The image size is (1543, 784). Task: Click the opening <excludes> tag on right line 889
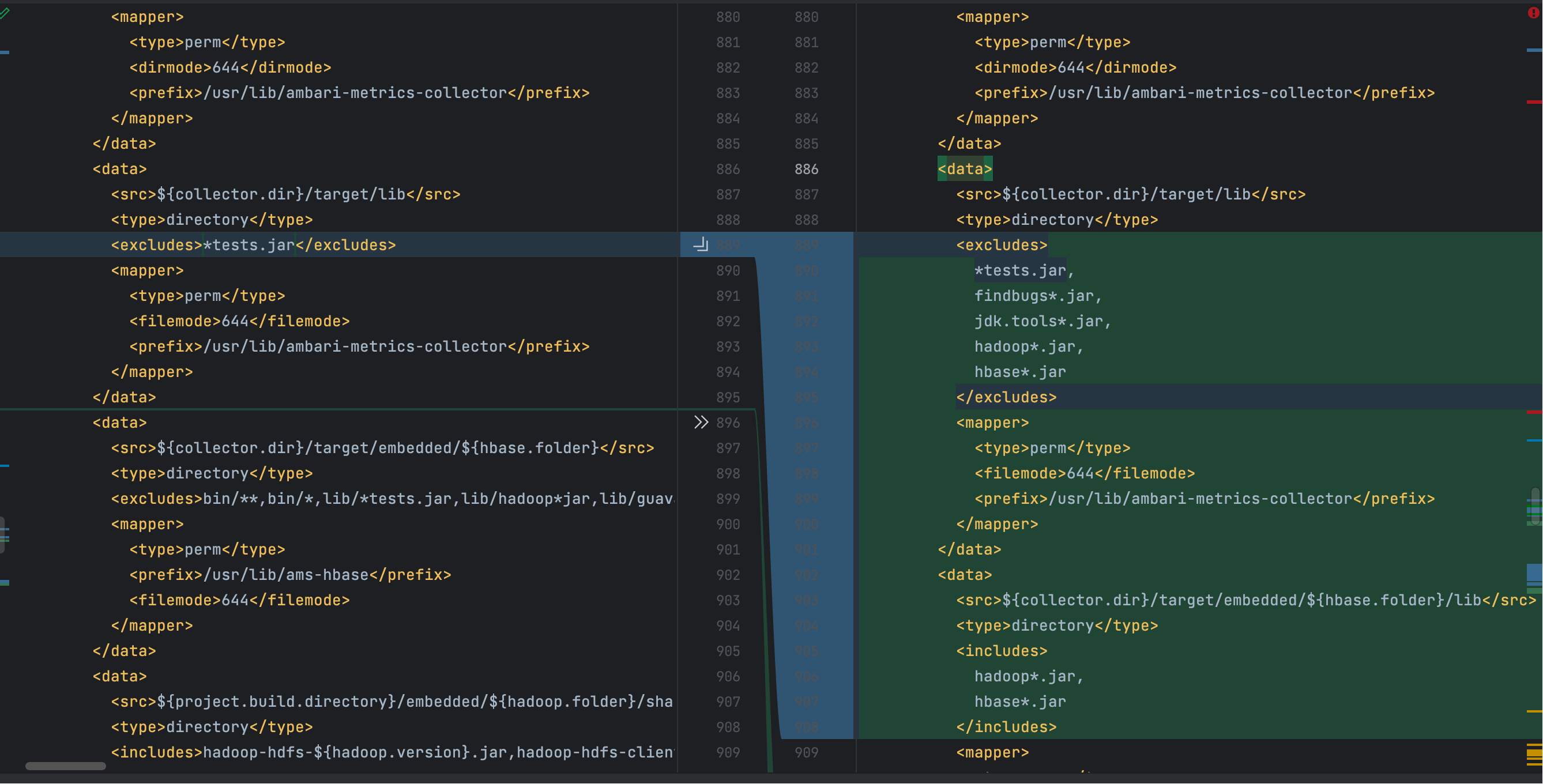pyautogui.click(x=1002, y=245)
